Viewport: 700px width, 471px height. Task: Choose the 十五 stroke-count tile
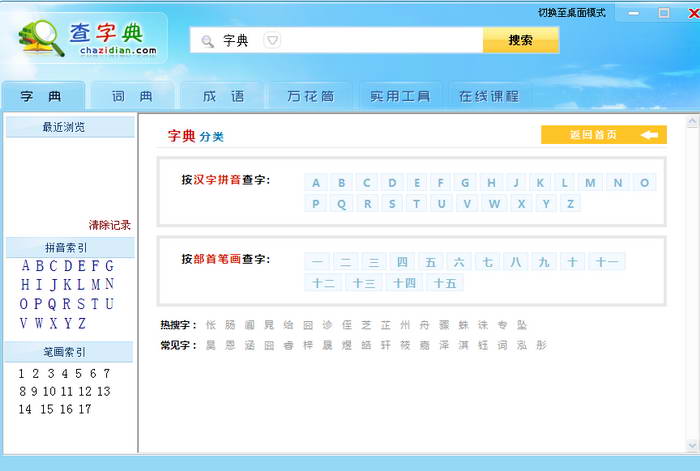(445, 283)
